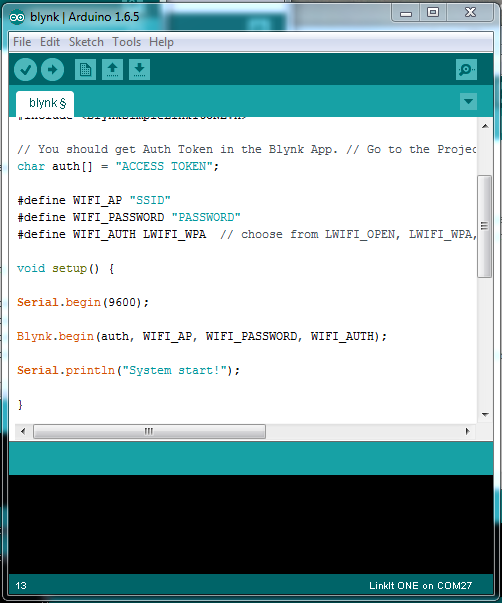Open the File menu

(22, 42)
